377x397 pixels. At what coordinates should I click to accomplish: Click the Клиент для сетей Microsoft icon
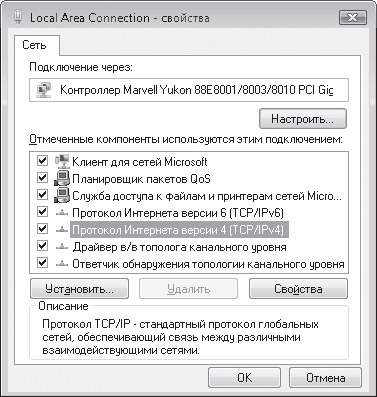62,161
